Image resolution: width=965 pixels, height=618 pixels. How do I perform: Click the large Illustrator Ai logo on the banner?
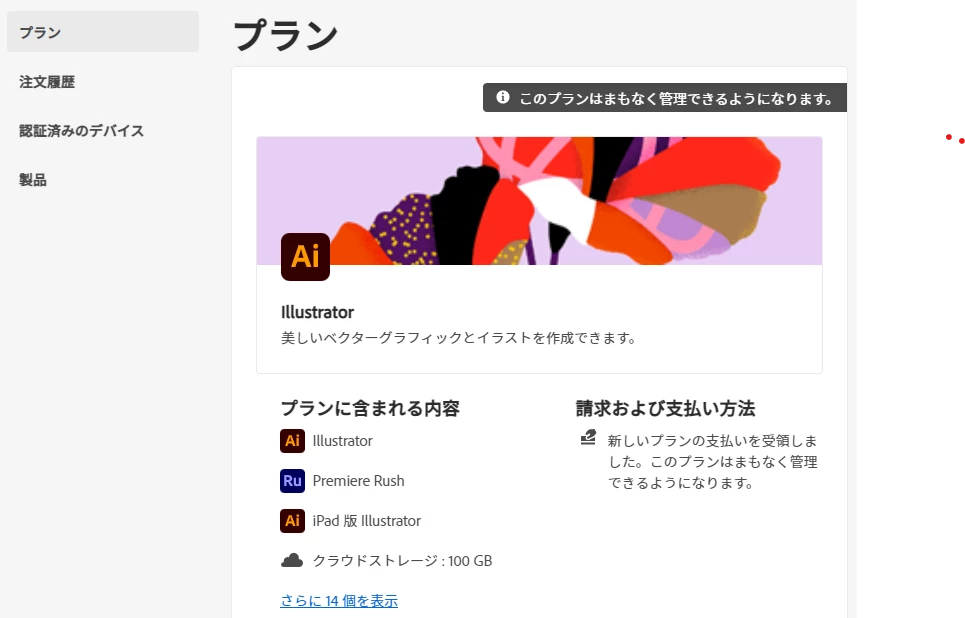[305, 257]
